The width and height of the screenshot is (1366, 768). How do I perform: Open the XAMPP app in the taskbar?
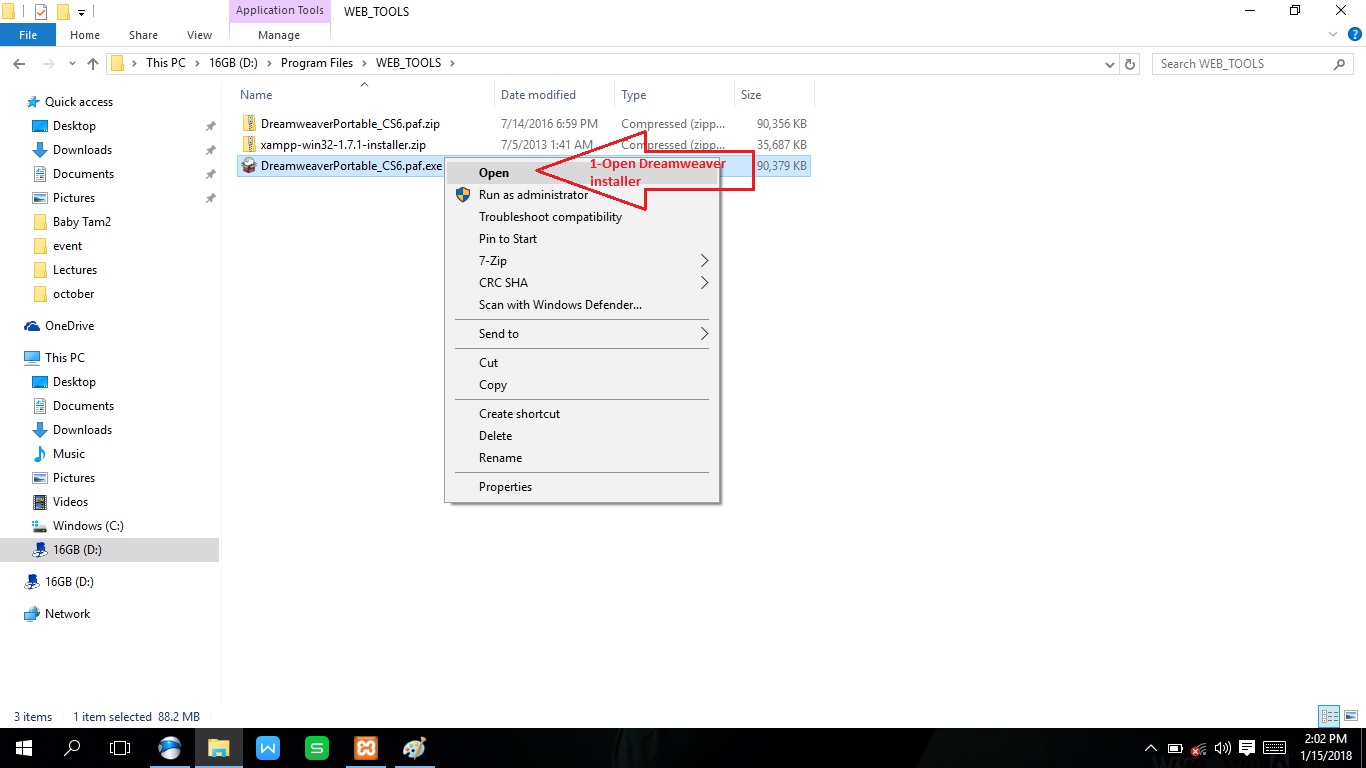(x=365, y=748)
